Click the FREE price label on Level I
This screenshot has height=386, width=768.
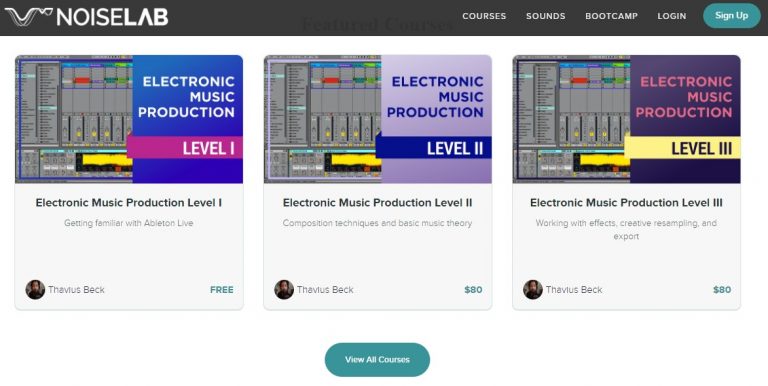222,290
